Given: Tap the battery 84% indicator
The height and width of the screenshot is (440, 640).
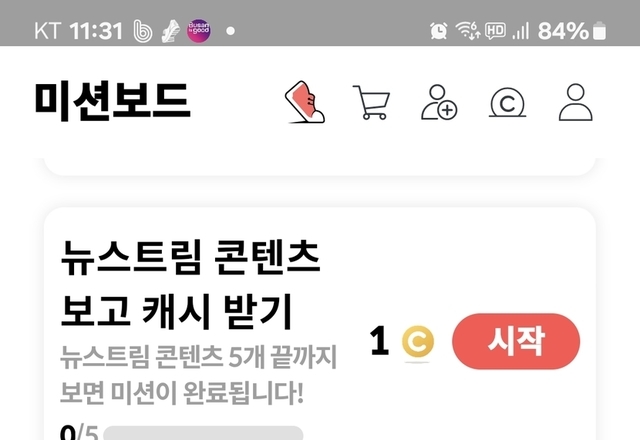Looking at the screenshot, I should 571,31.
